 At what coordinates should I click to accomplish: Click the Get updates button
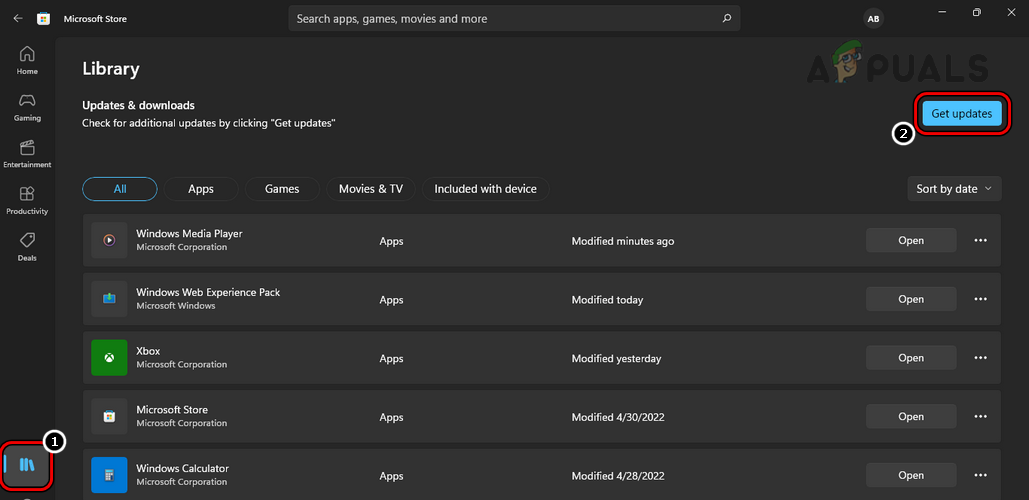961,114
